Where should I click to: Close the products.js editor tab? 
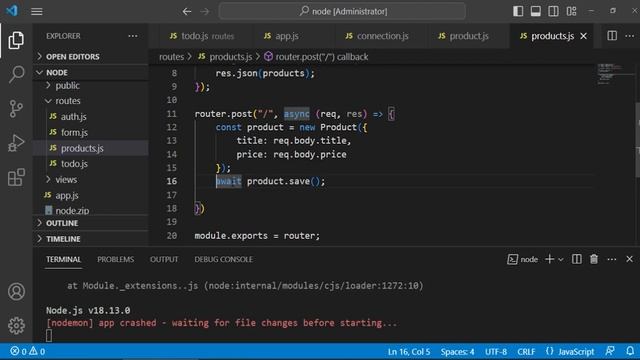pyautogui.click(x=584, y=36)
